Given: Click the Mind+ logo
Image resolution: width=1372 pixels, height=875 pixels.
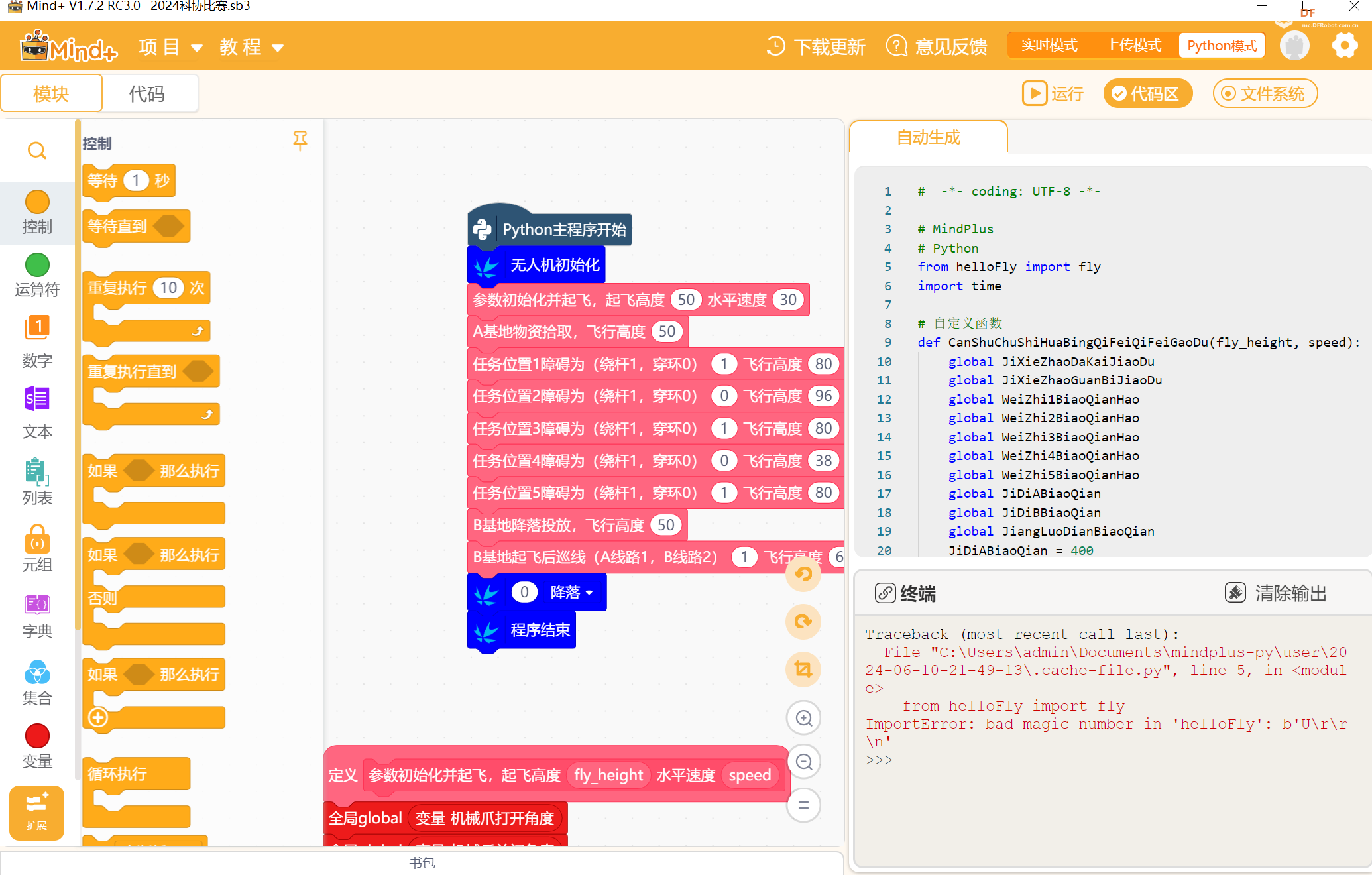Looking at the screenshot, I should [x=68, y=46].
